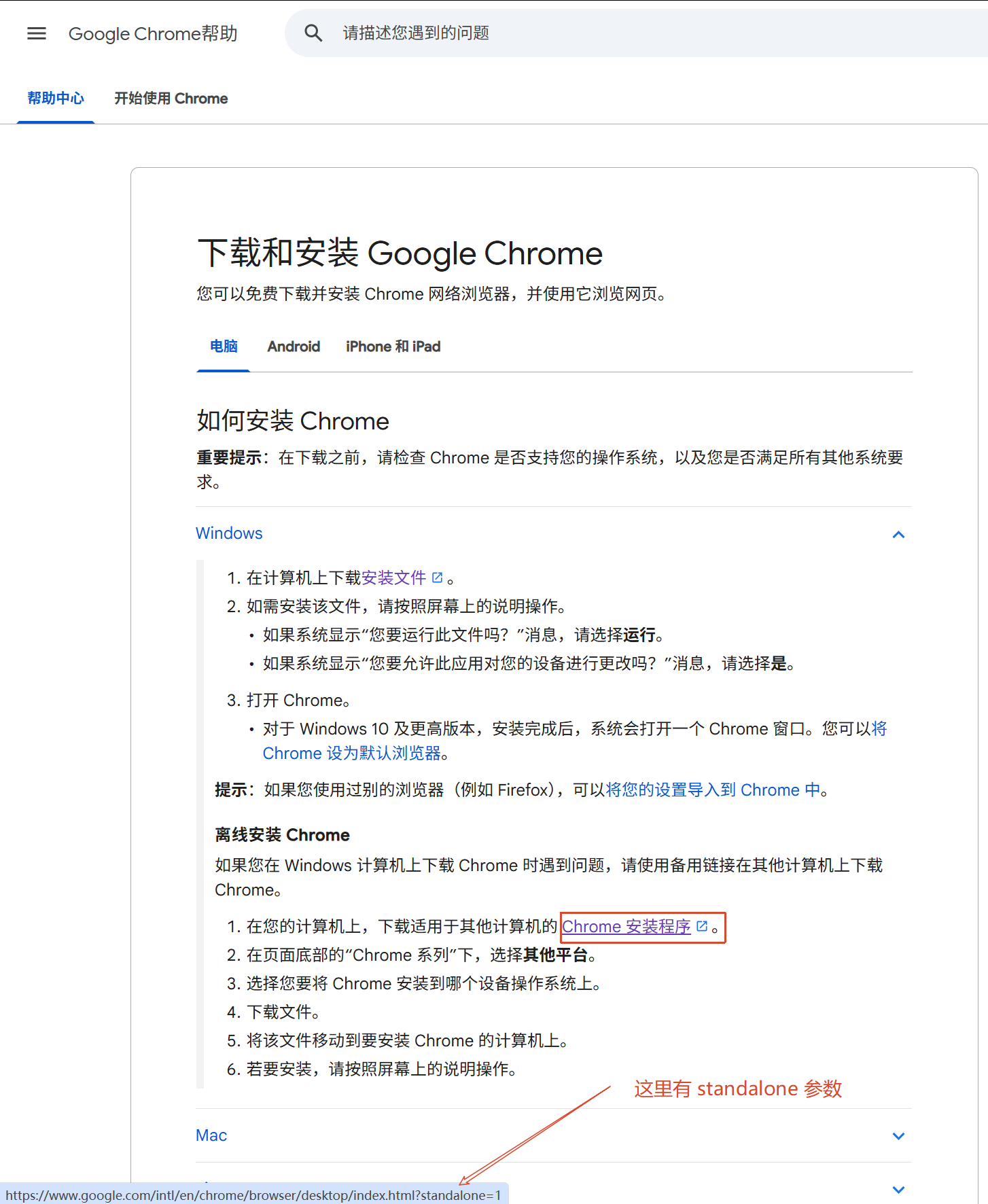
Task: Open 将您的设置导入到 Chrome 中 link
Action: tap(713, 790)
